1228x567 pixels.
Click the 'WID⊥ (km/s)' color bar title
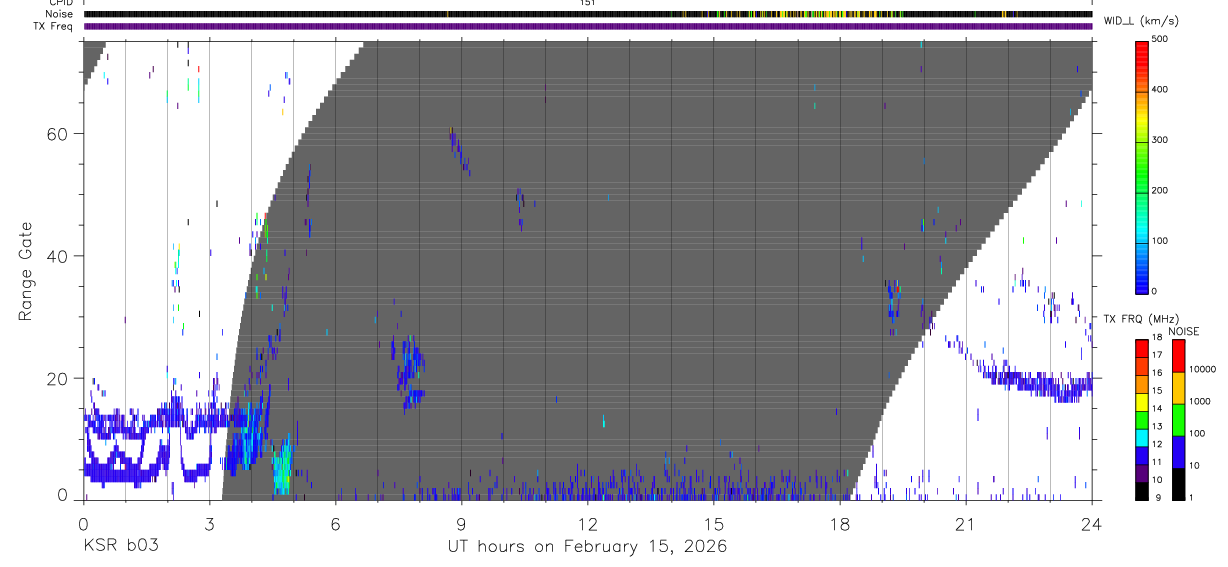tap(1140, 20)
